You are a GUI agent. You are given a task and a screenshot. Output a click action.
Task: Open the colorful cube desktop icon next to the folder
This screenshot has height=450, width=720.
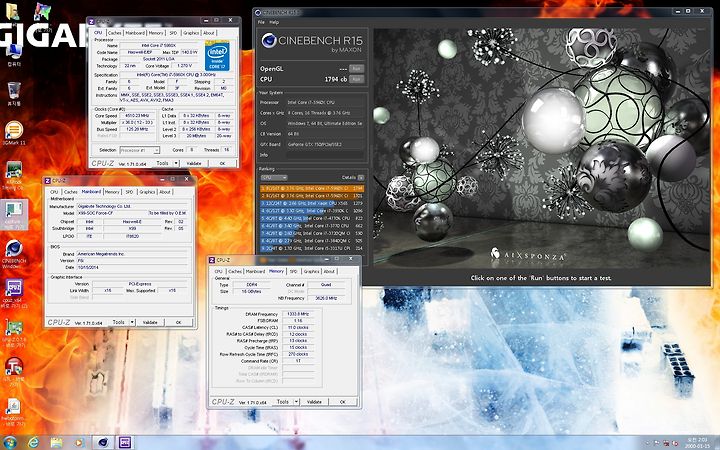[42, 11]
